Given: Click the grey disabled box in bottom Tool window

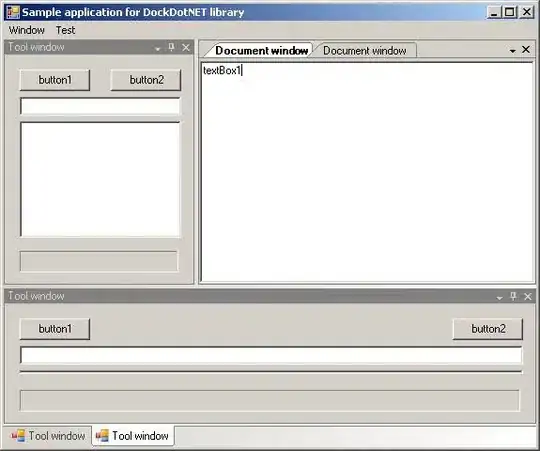Looking at the screenshot, I should click(270, 401).
